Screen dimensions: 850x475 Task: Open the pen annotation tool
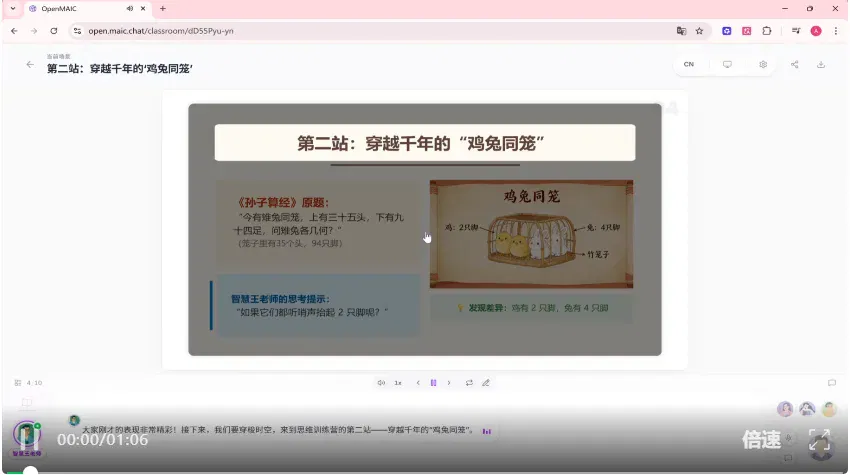click(486, 383)
